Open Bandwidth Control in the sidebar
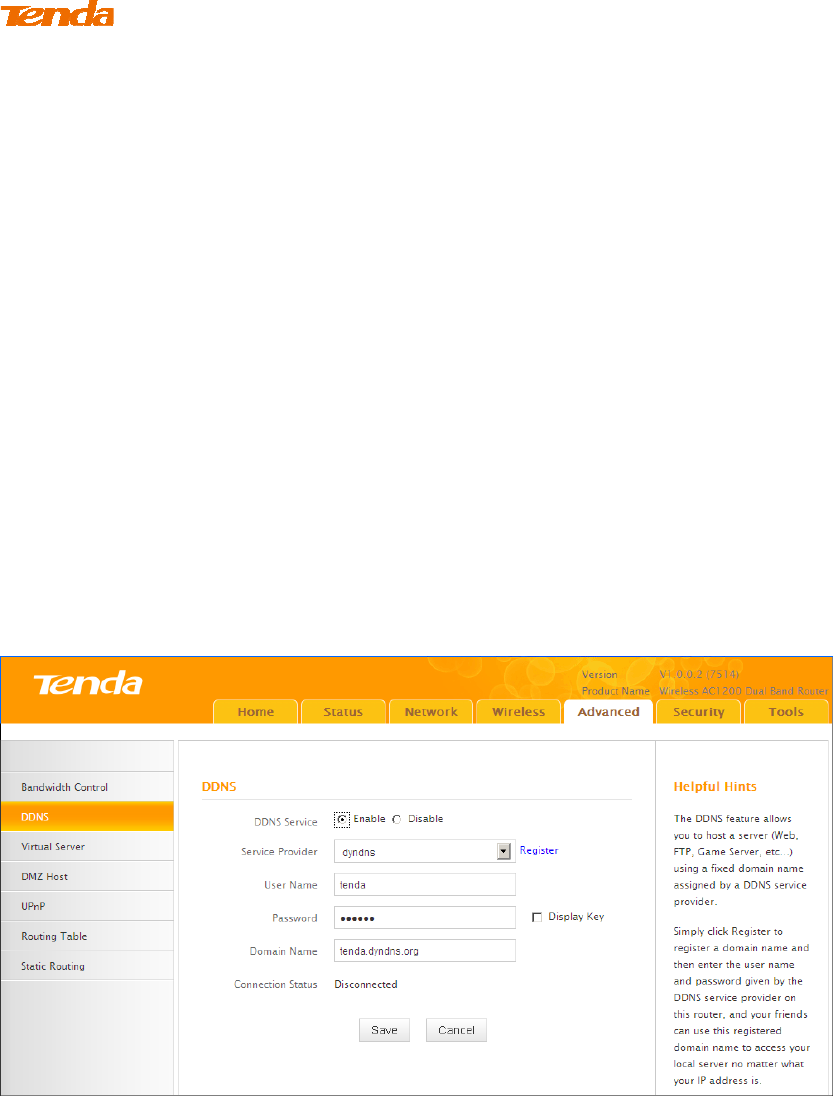This screenshot has width=833, height=1096. tap(87, 787)
